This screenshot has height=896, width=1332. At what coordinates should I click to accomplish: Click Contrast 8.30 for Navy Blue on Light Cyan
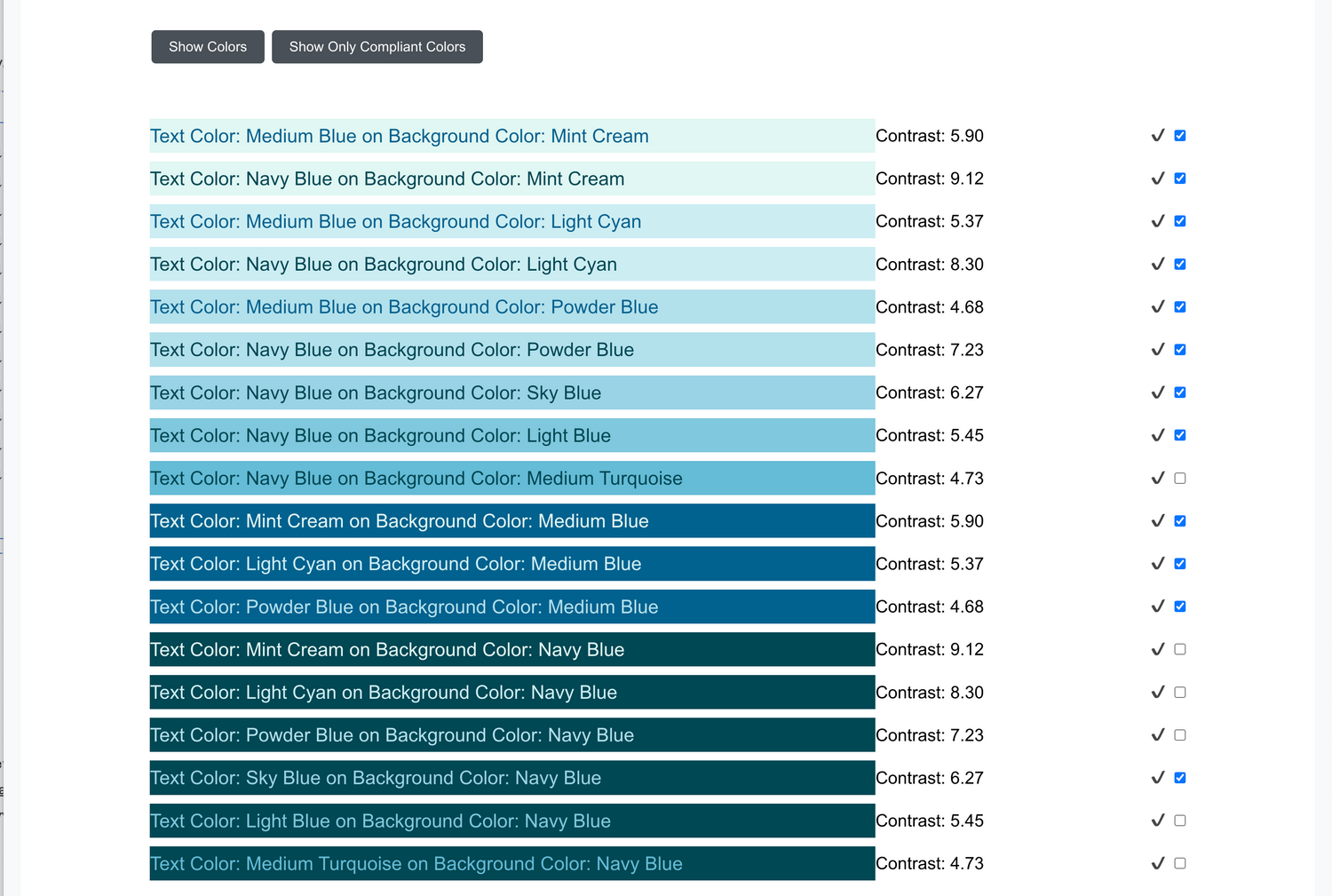[x=929, y=265]
